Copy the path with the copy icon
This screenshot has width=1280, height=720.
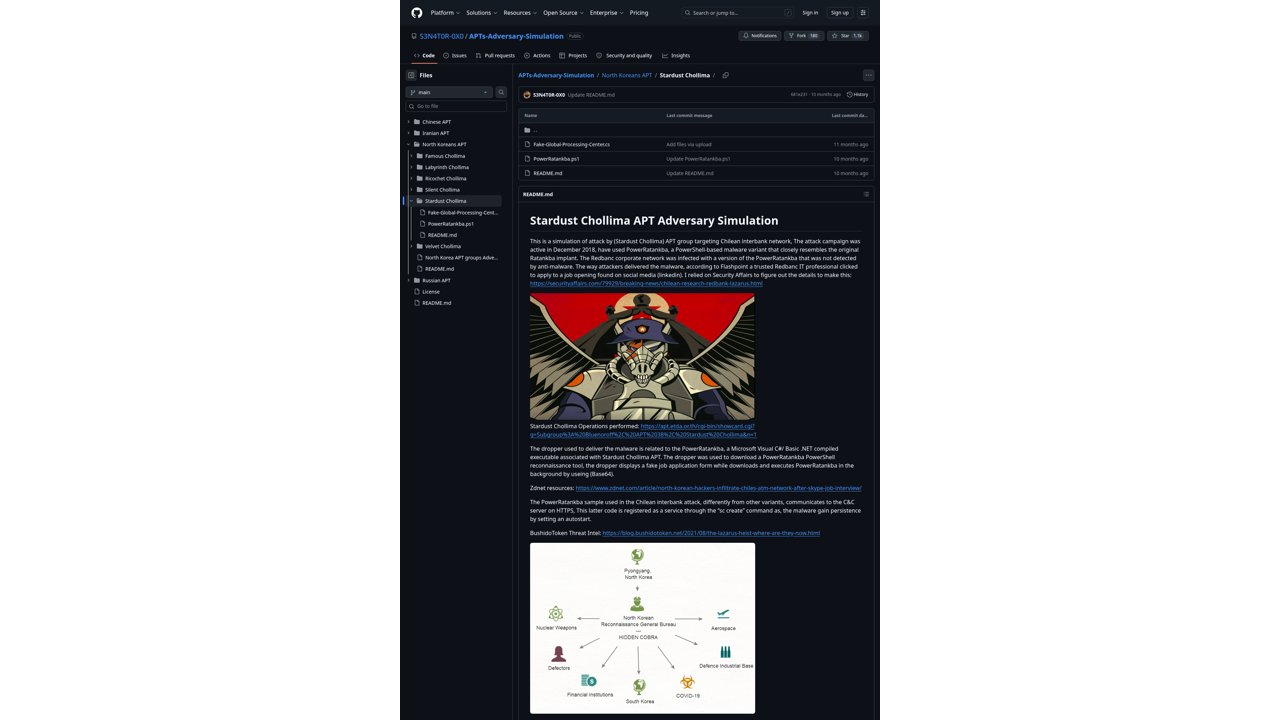[x=726, y=75]
